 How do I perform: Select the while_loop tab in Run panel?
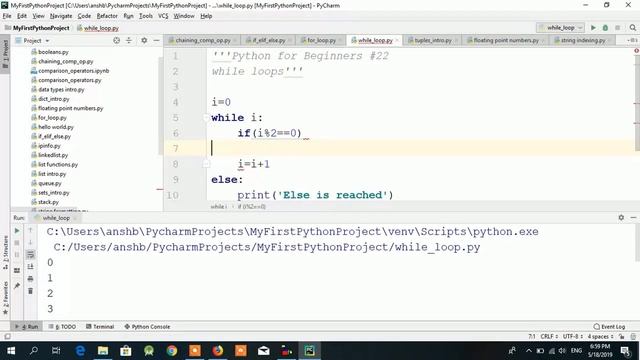(x=56, y=218)
